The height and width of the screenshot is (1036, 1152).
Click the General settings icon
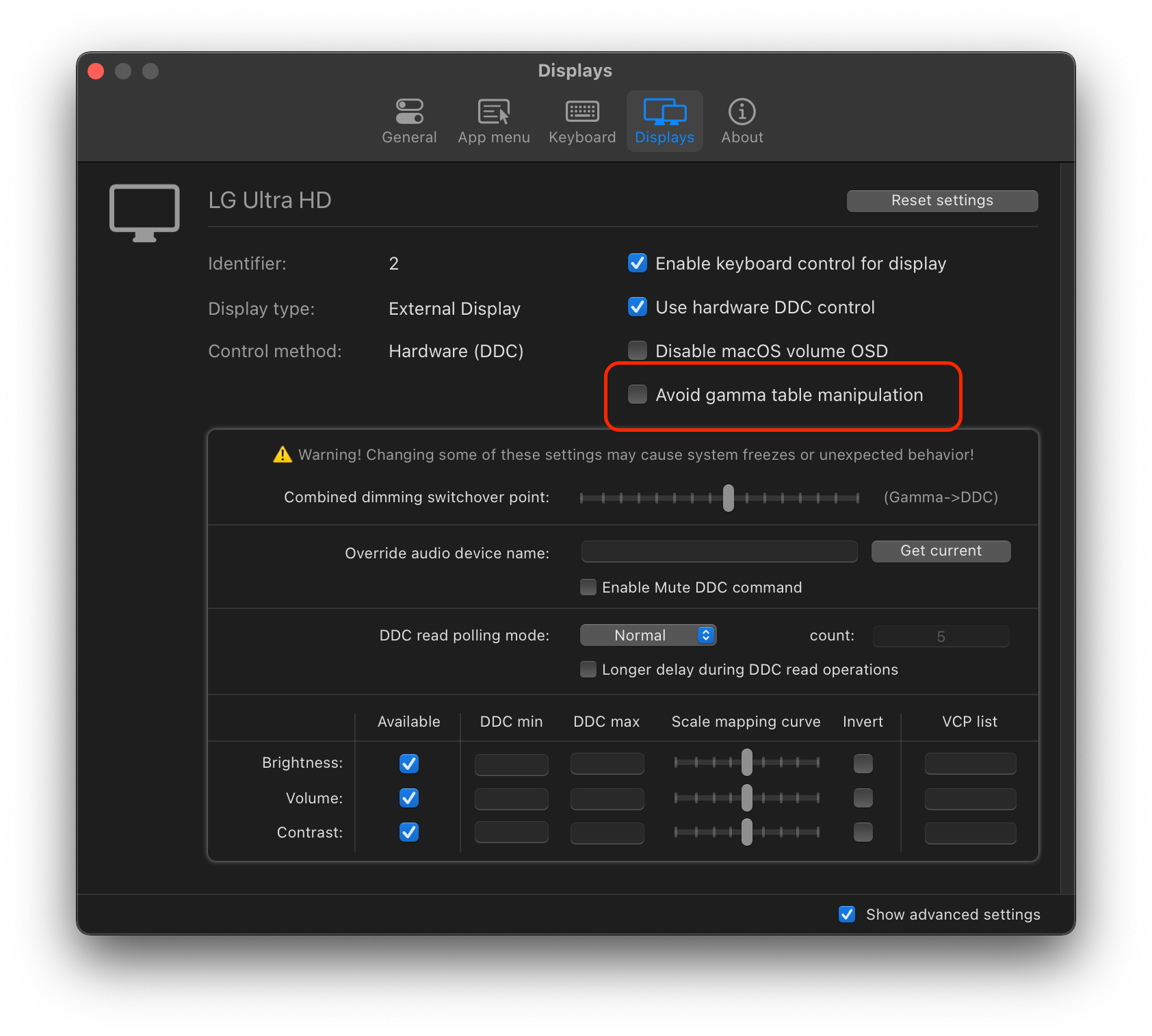408,121
